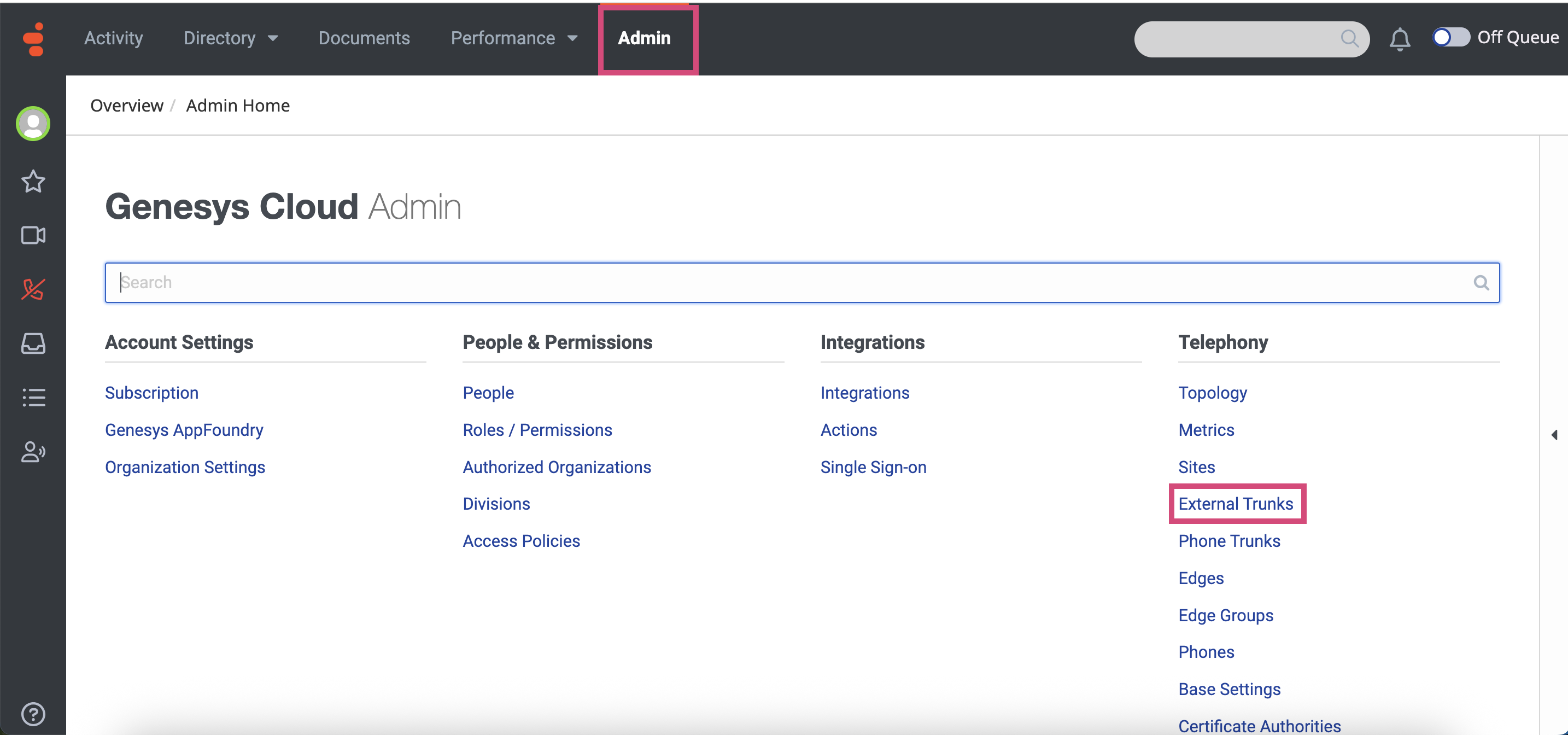Open the notifications bell
The height and width of the screenshot is (735, 1568).
pyautogui.click(x=1400, y=39)
